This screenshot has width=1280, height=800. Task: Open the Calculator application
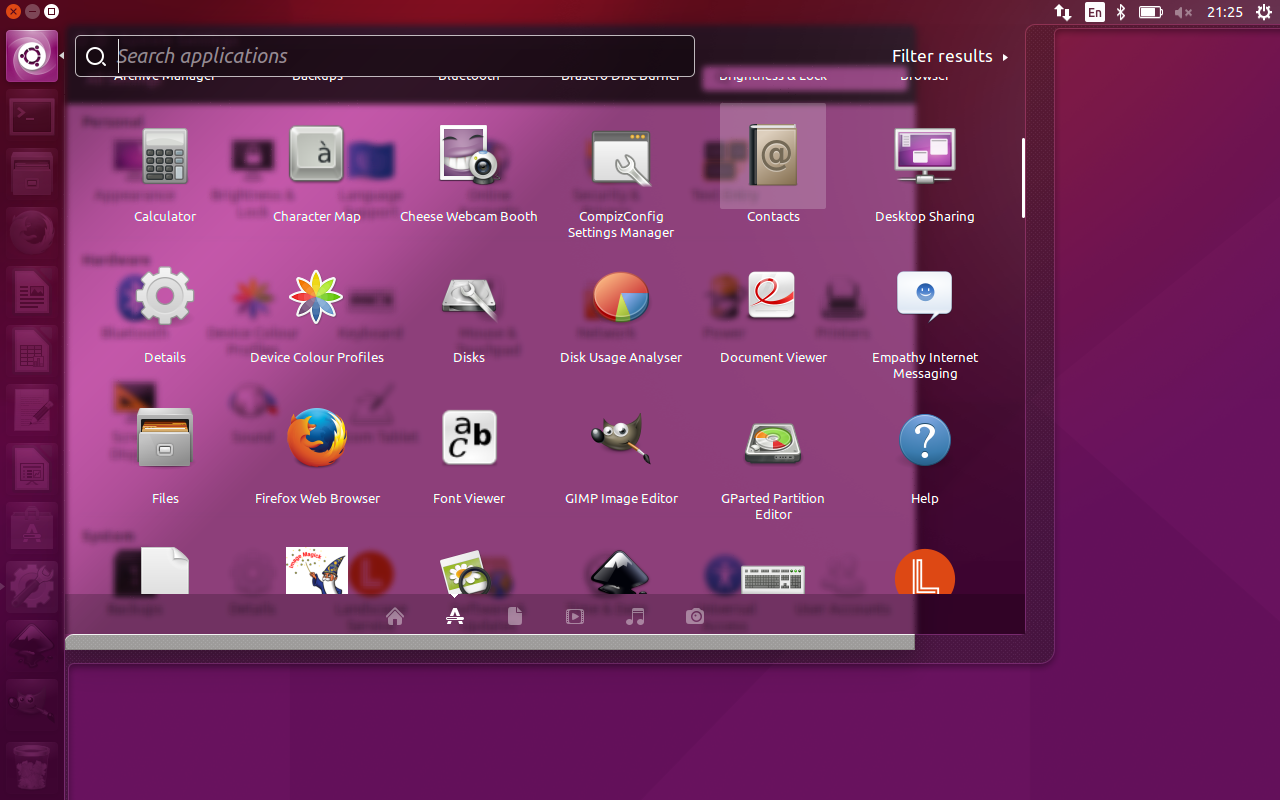tap(165, 156)
